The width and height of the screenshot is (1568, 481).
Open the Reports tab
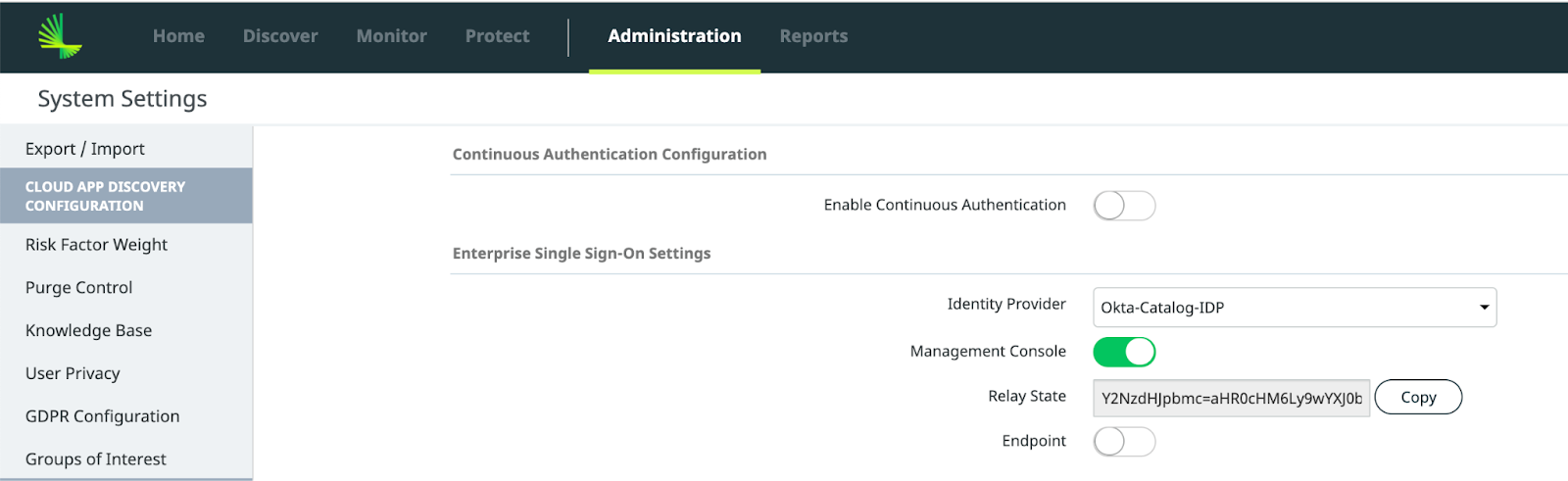pos(813,36)
